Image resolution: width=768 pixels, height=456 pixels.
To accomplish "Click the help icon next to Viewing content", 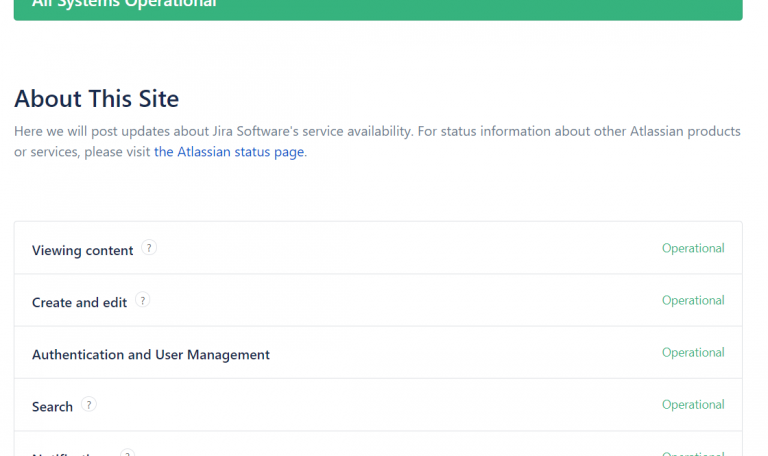I will pos(149,248).
